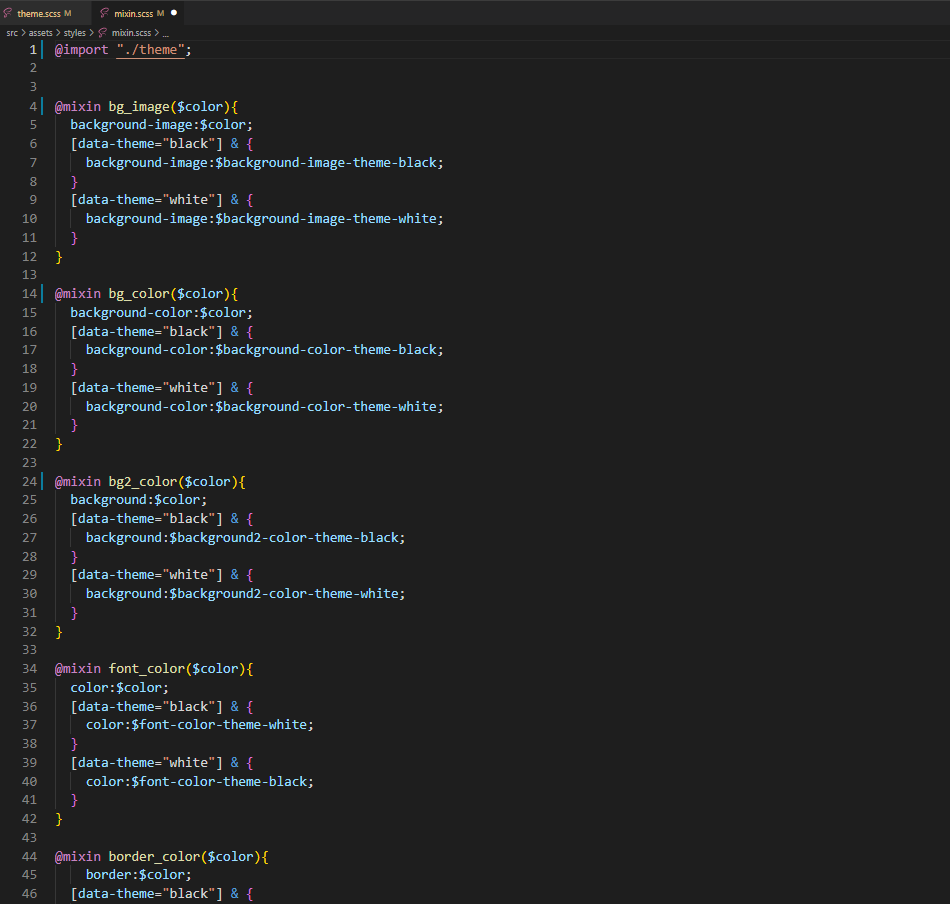Image resolution: width=950 pixels, height=904 pixels.
Task: Click the breadcrumb ellipsis symbol item
Action: [x=165, y=33]
